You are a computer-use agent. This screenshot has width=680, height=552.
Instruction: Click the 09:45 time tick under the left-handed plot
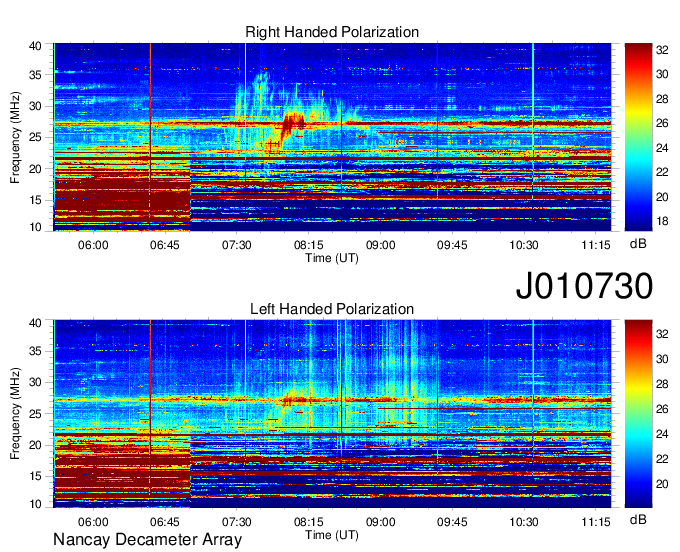pos(452,522)
